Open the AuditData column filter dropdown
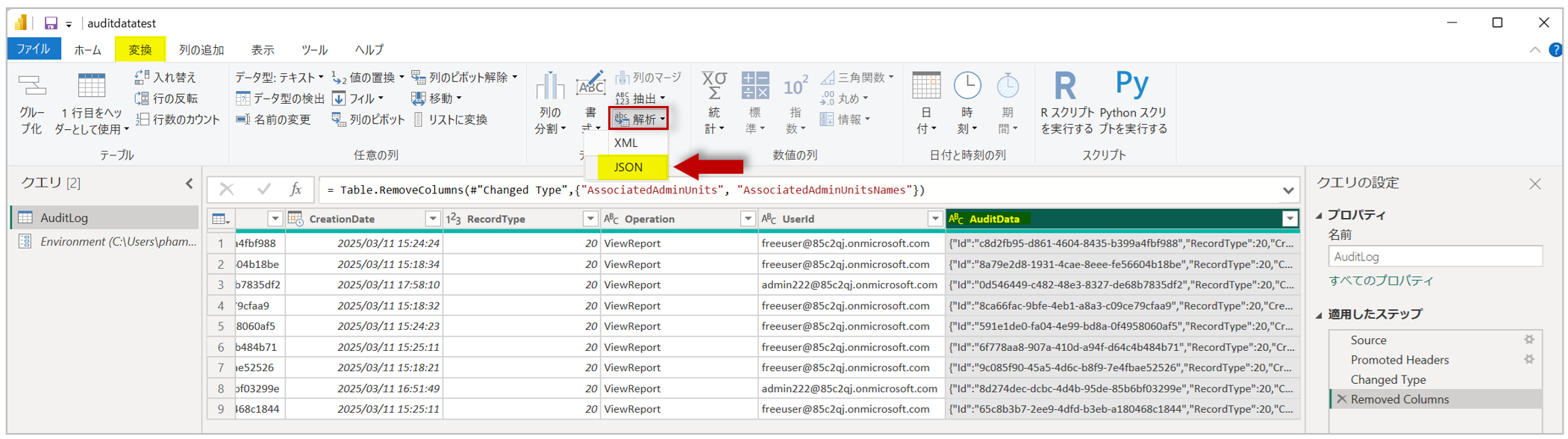 click(x=1290, y=219)
